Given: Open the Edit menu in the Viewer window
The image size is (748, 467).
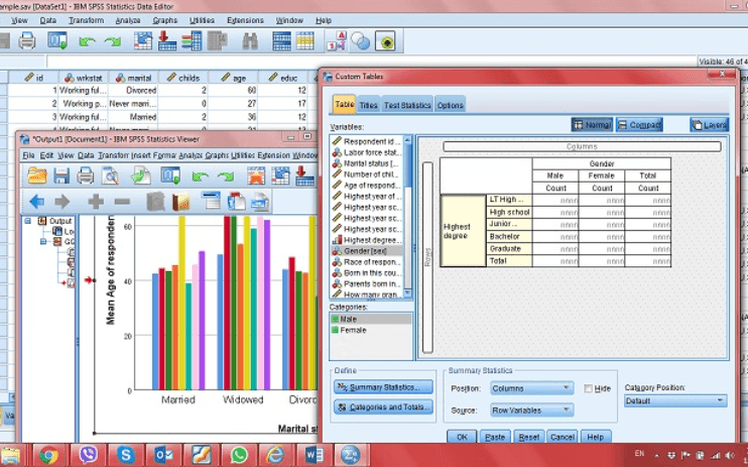Looking at the screenshot, I should [46, 156].
